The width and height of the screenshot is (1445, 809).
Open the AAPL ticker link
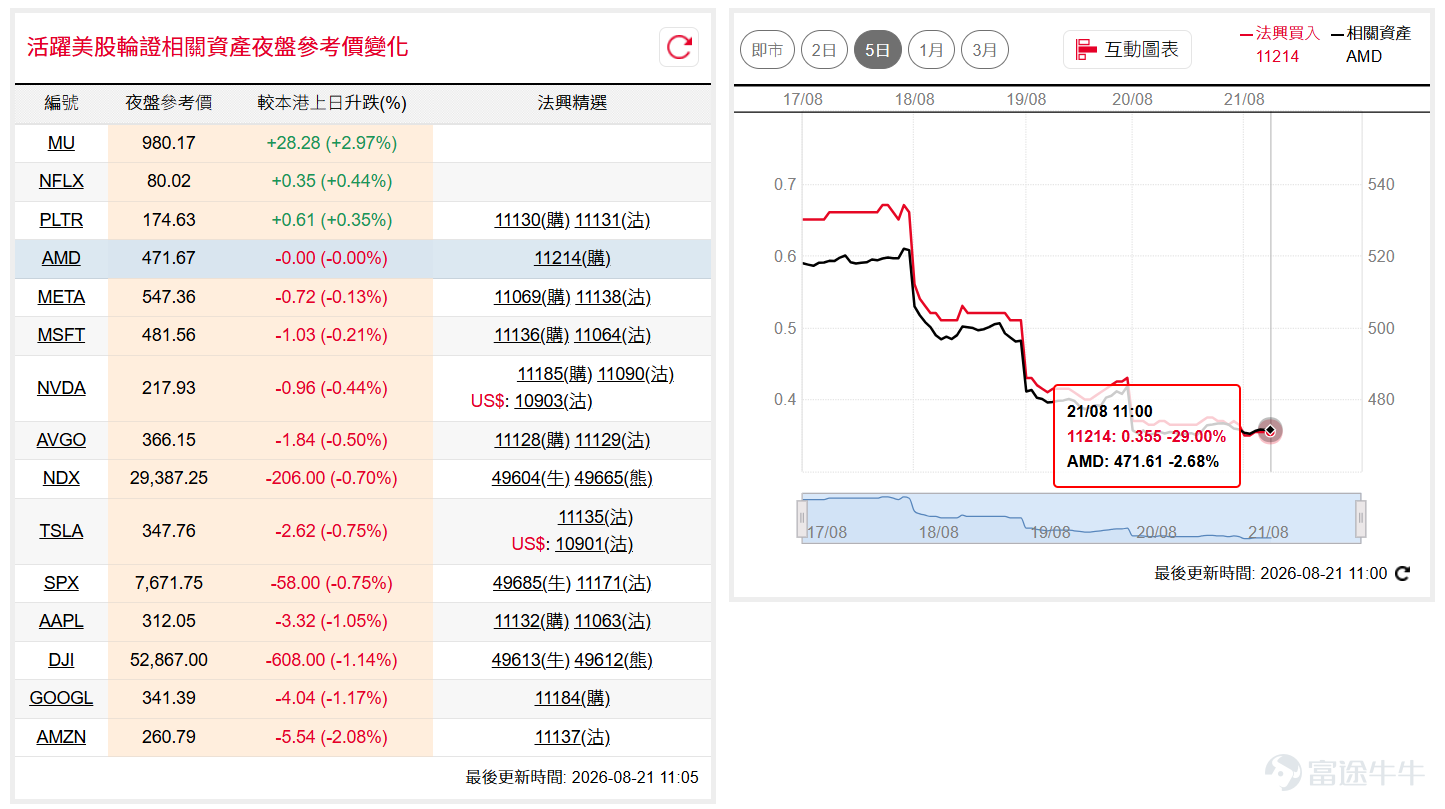coord(61,621)
